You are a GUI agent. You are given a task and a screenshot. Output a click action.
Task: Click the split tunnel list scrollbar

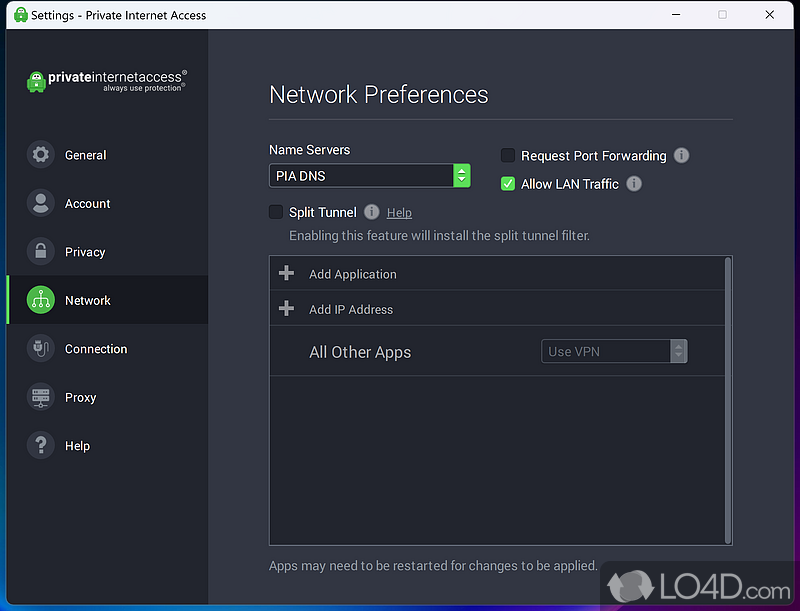click(x=728, y=400)
